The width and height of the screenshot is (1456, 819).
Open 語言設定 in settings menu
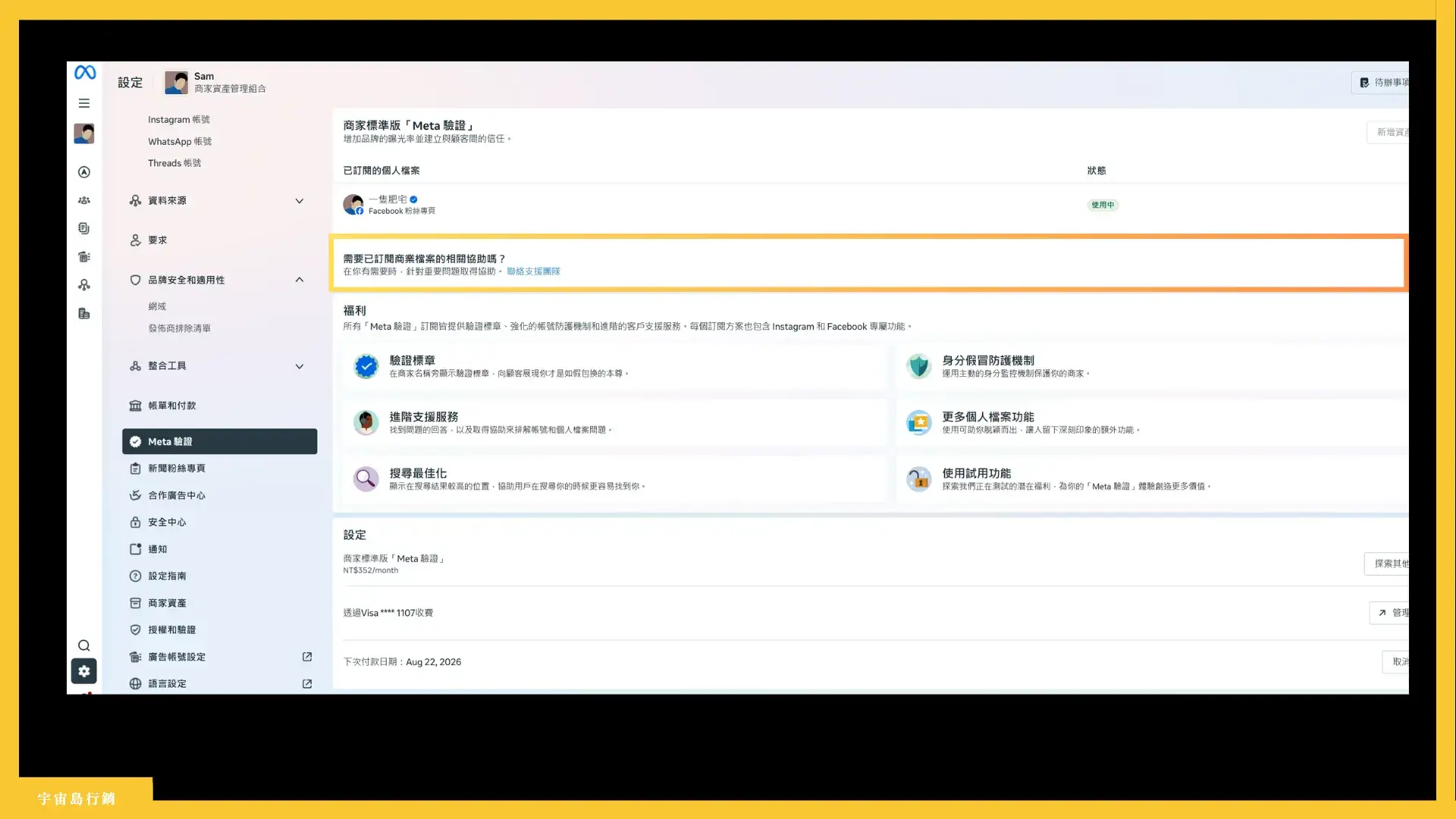point(167,684)
